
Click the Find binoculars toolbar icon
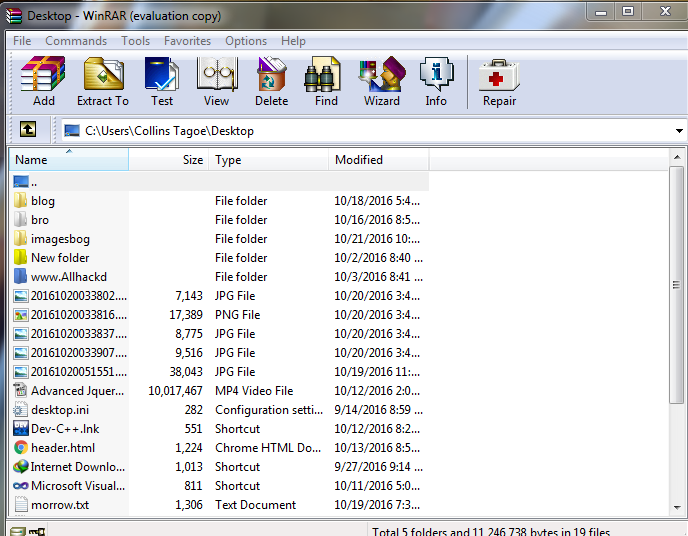click(x=323, y=73)
